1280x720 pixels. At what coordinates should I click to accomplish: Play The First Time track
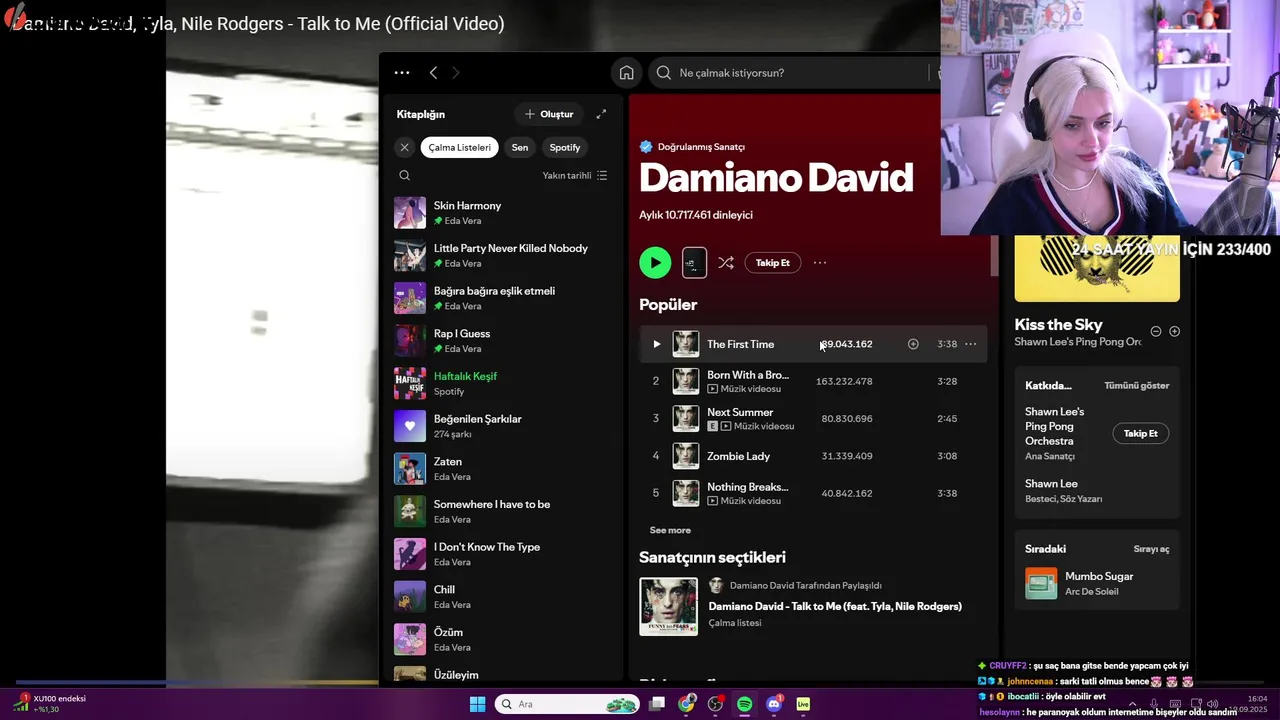point(656,344)
